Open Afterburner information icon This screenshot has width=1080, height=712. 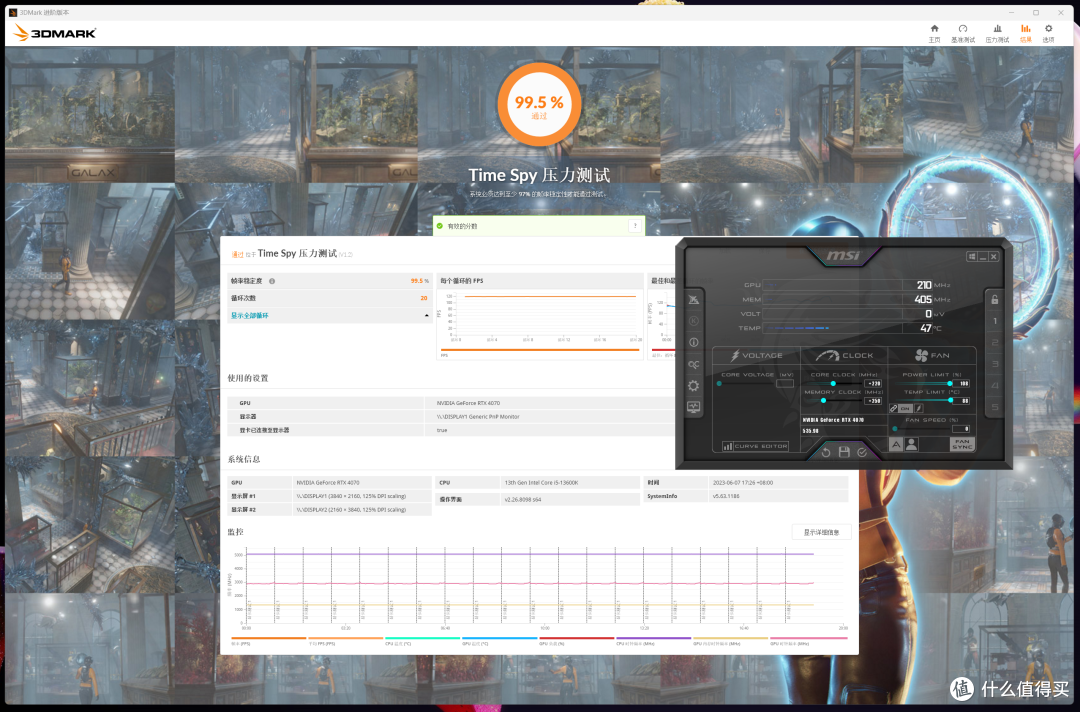click(694, 342)
